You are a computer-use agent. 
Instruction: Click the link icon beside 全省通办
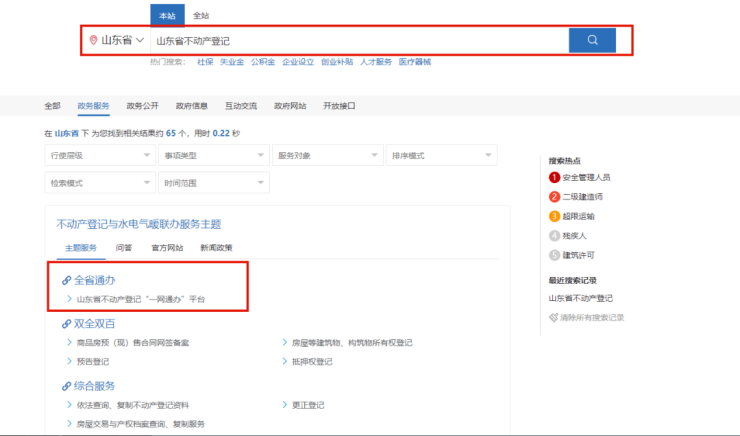67,281
